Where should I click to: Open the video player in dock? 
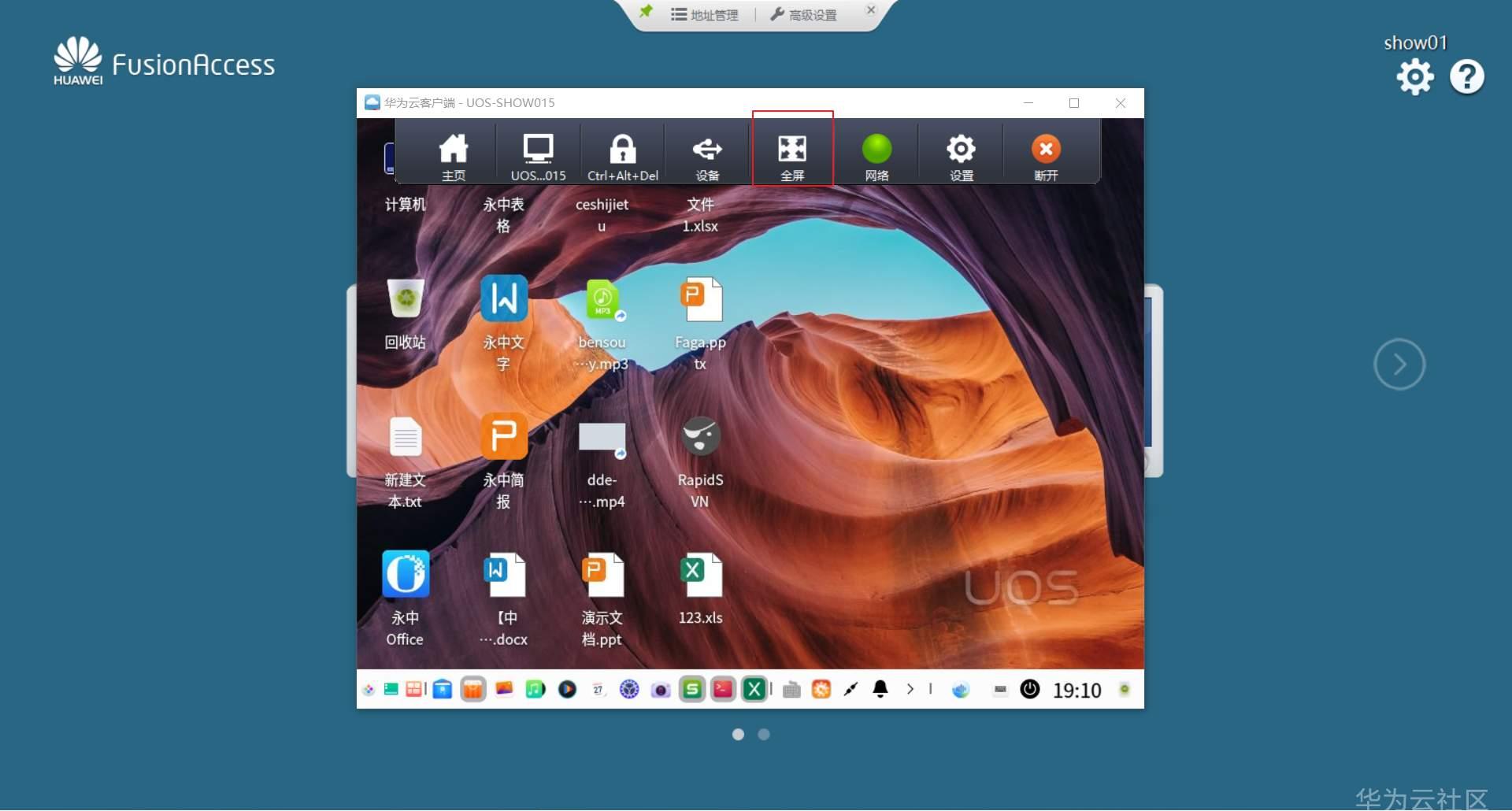click(x=567, y=690)
